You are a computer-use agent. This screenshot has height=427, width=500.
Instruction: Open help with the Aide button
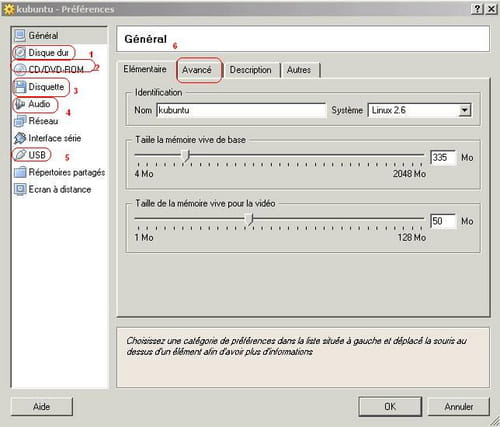click(x=42, y=406)
